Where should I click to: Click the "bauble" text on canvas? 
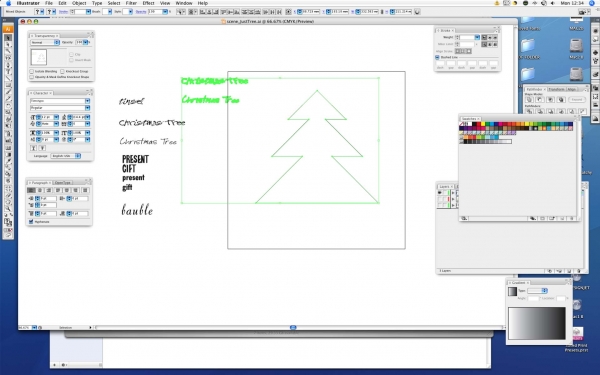[x=137, y=210]
